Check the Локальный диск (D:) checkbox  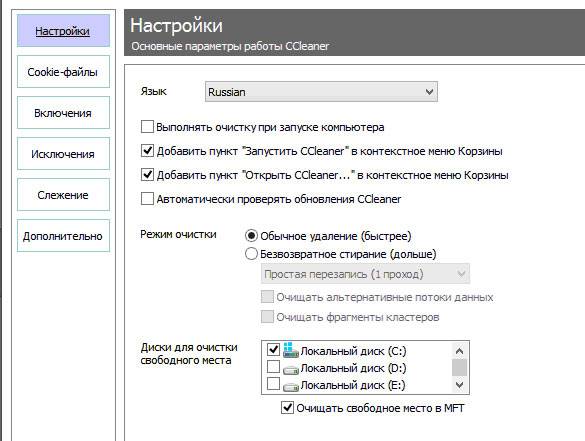(x=273, y=367)
